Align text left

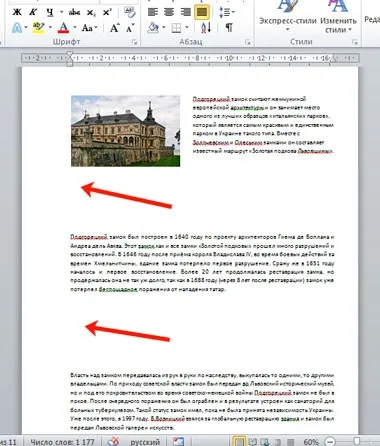coord(153,12)
